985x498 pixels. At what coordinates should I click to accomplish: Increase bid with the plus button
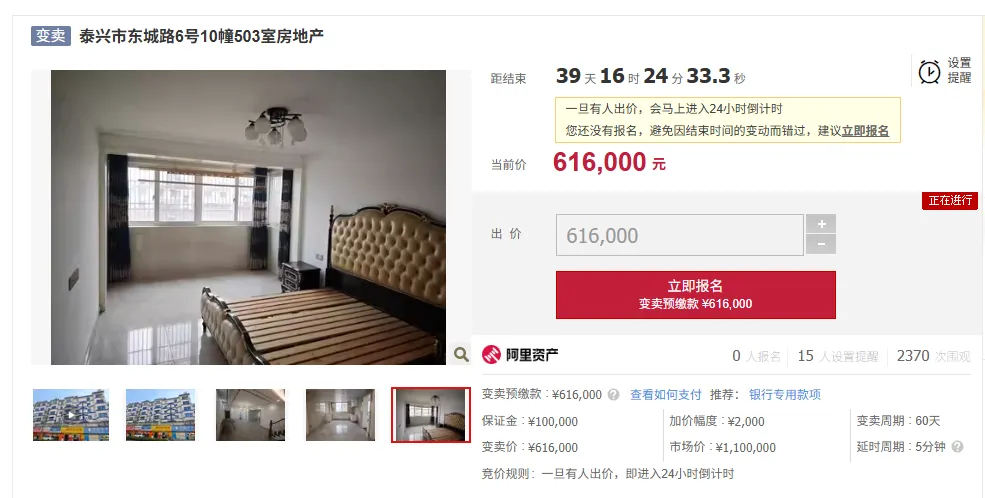[x=821, y=224]
